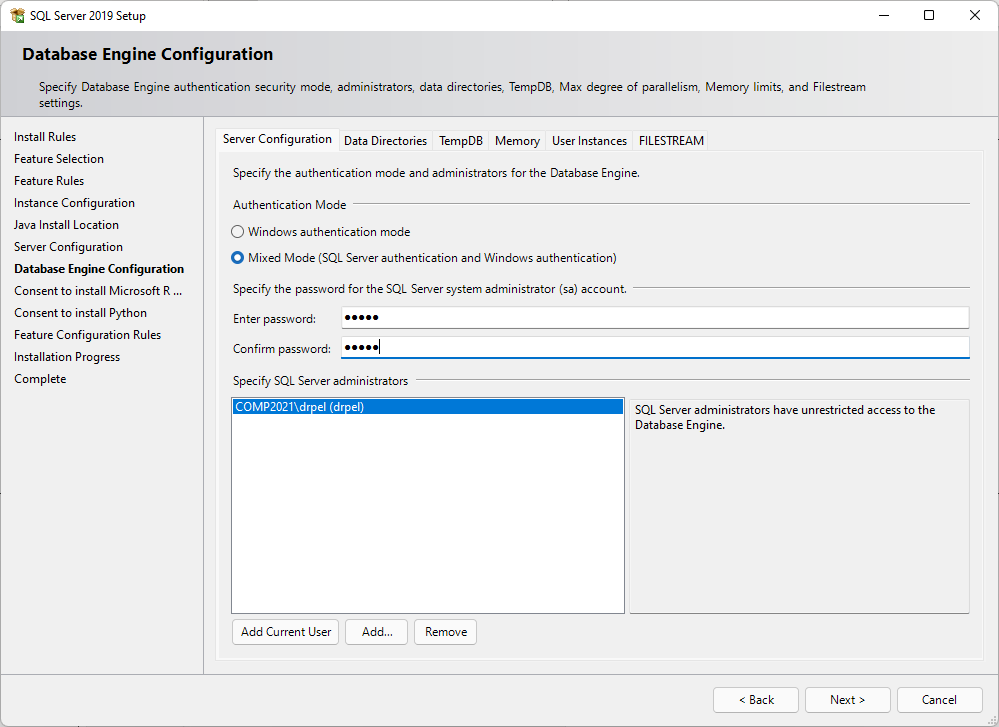Click the Add Current User button

tap(285, 632)
